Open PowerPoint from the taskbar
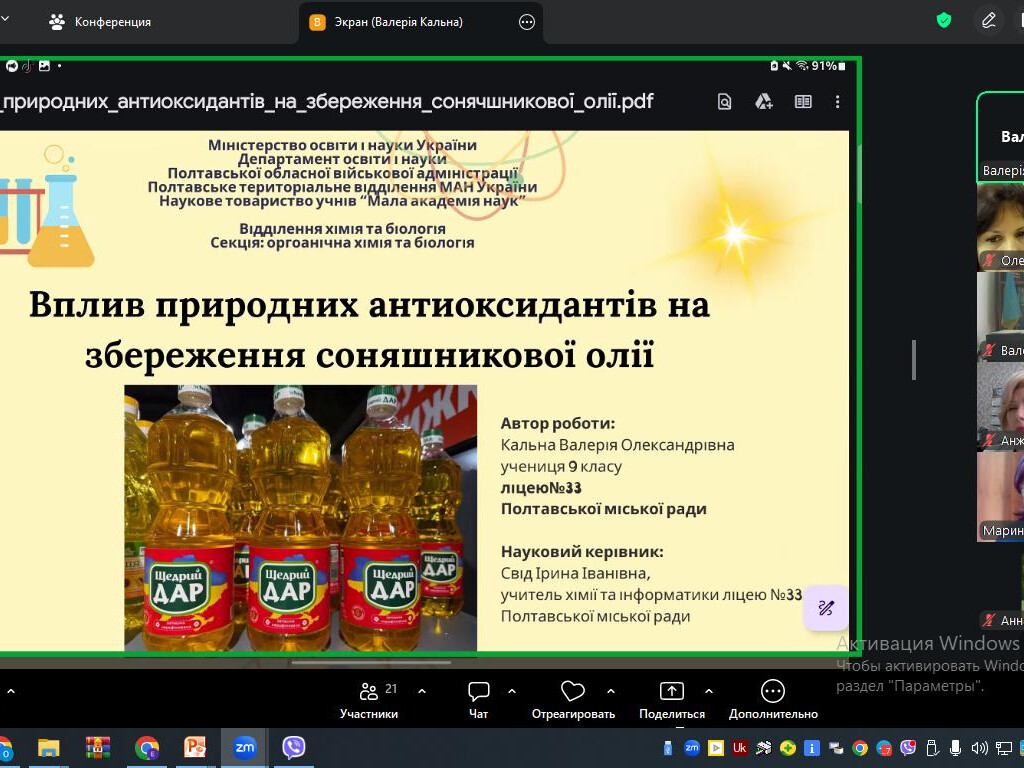The height and width of the screenshot is (768, 1024). 195,747
